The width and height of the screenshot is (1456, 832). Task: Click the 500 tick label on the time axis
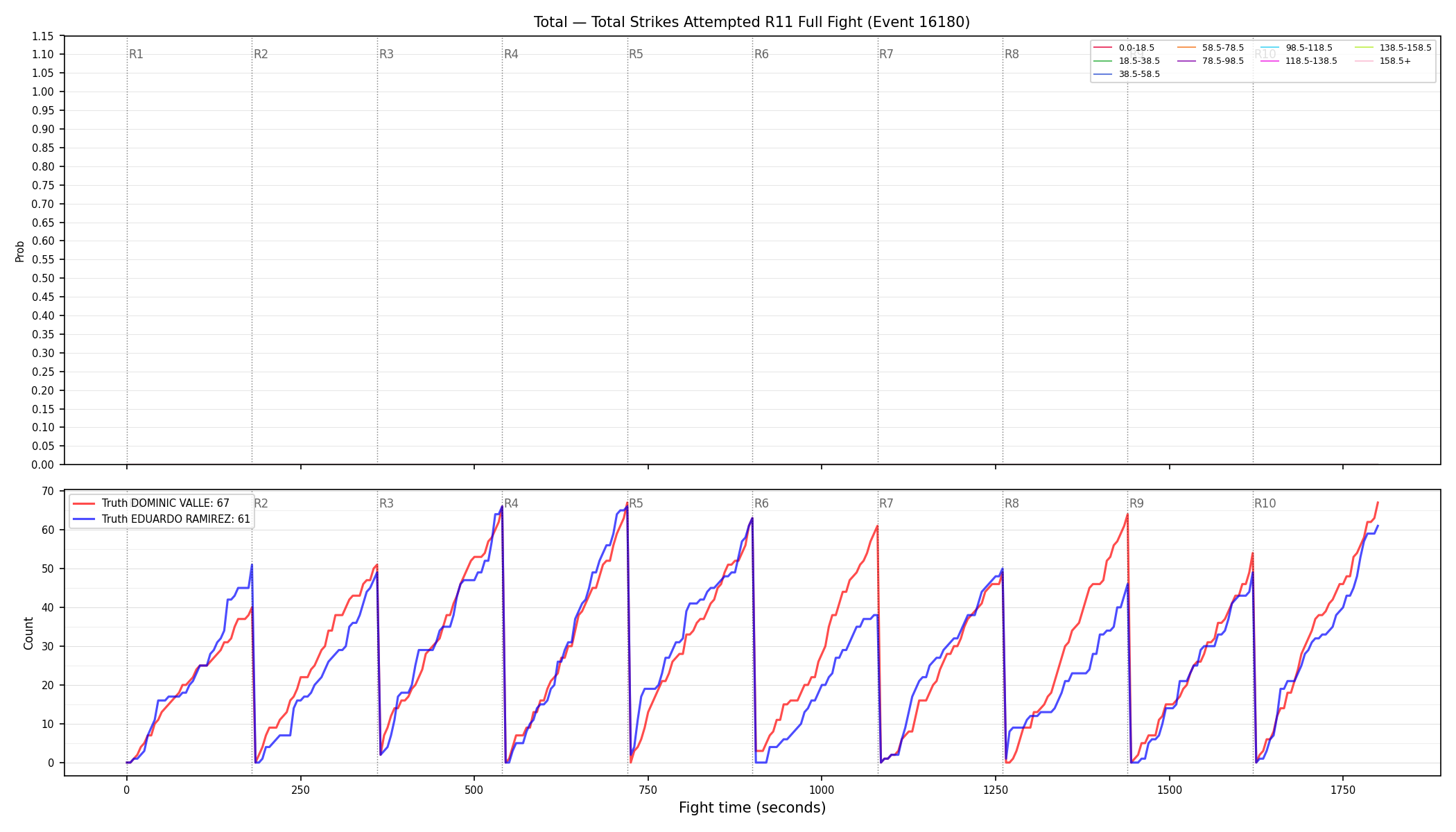click(474, 790)
